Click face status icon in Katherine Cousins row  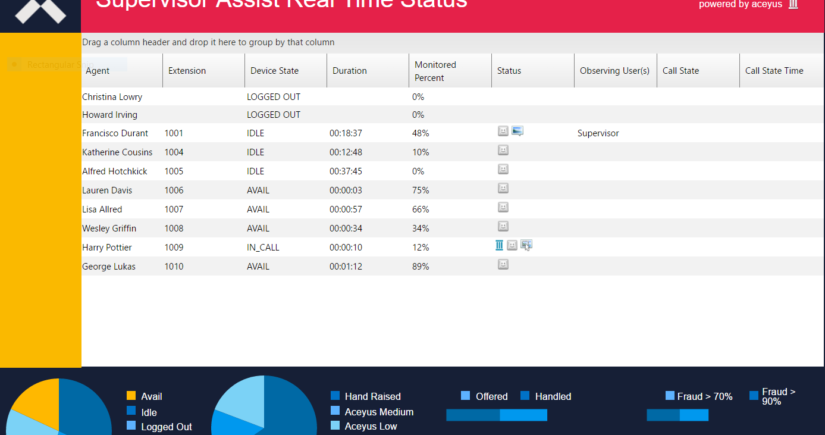503,150
